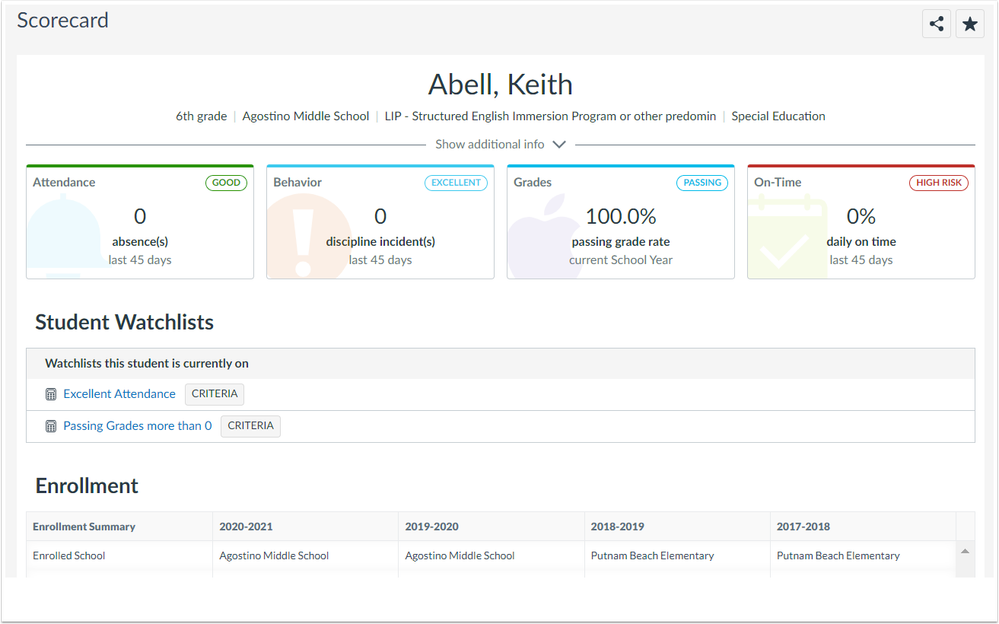Click the Special Education label
999x624 pixels.
pos(778,116)
